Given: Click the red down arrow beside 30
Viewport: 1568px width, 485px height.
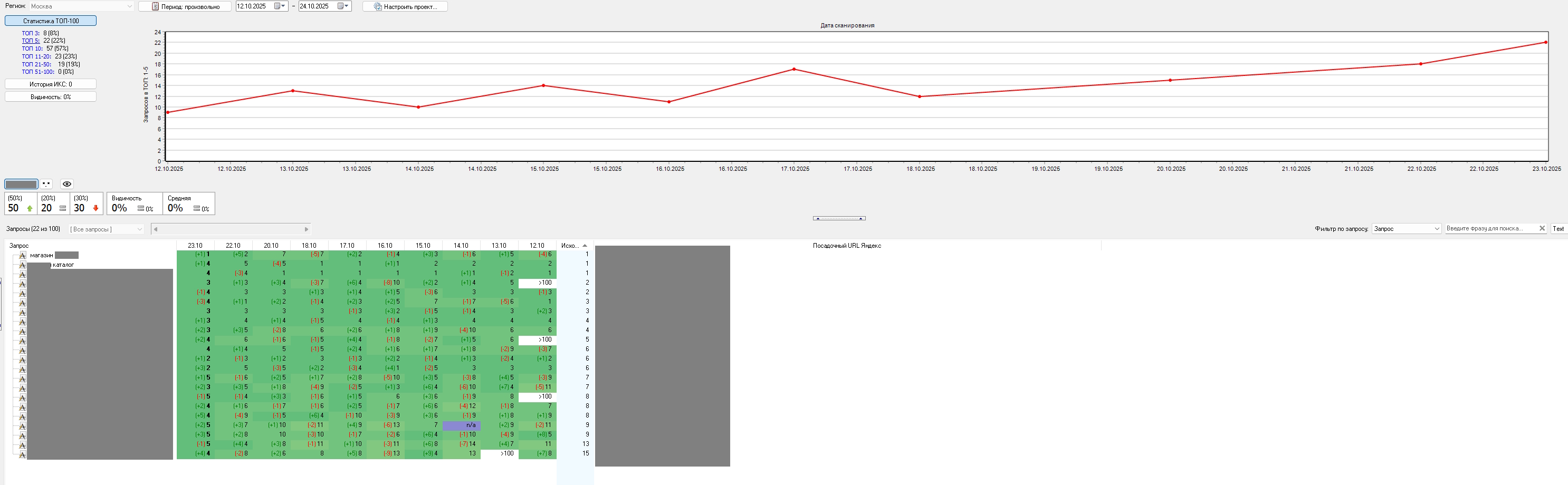Looking at the screenshot, I should (95, 209).
